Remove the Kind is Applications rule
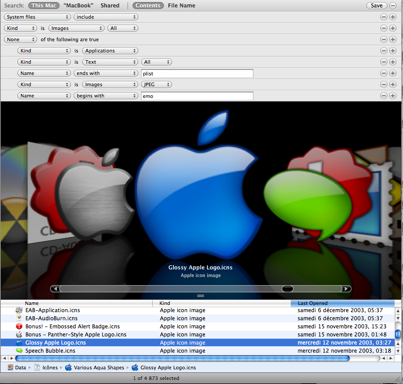The image size is (403, 384). [x=384, y=51]
